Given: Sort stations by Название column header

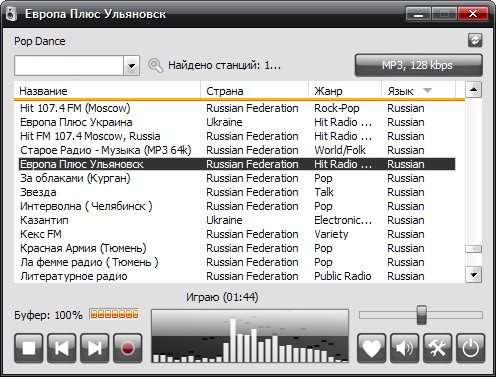Looking at the screenshot, I should point(107,91).
